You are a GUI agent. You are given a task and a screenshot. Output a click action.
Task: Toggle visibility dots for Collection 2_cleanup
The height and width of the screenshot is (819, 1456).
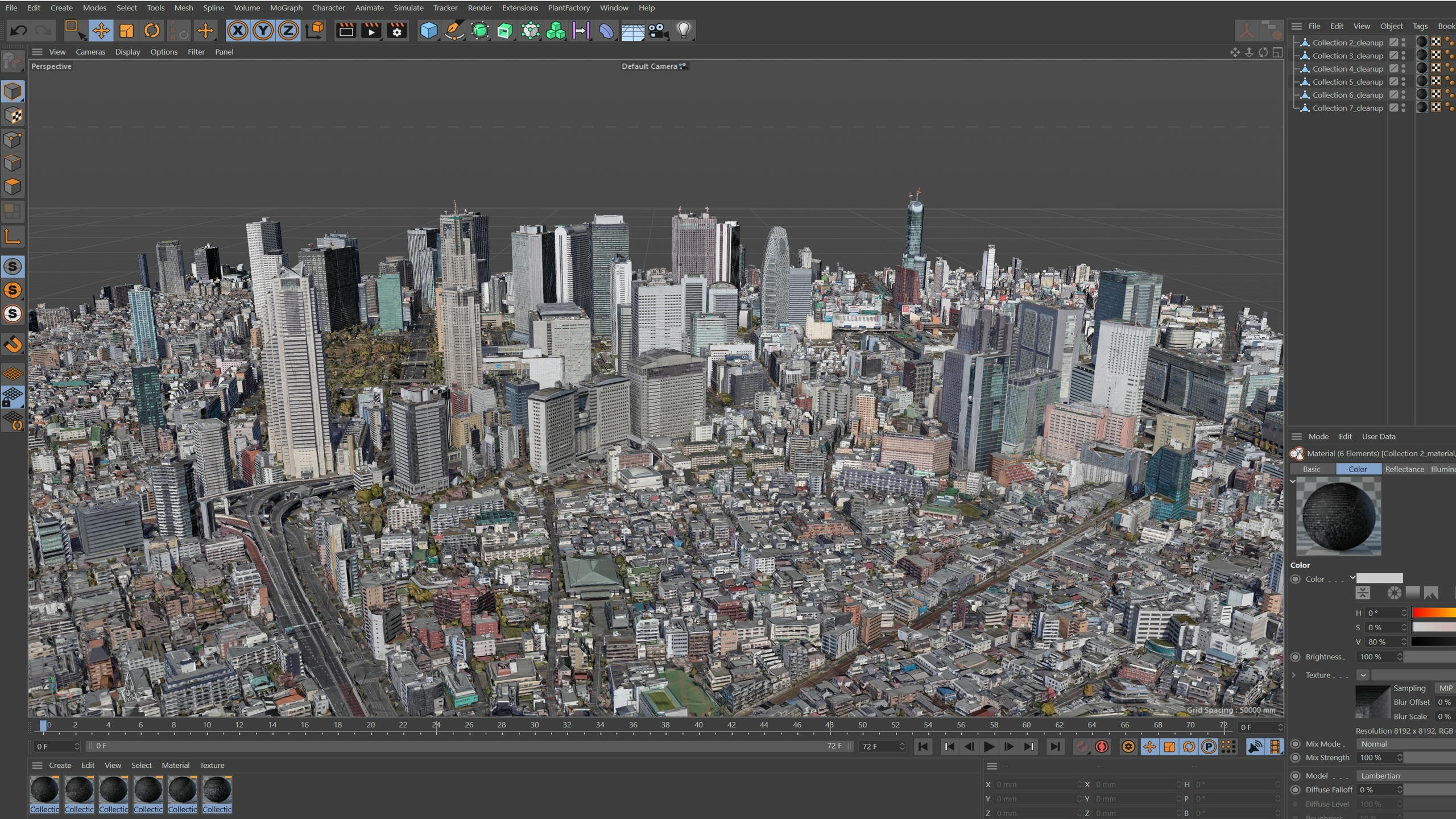coord(1404,43)
